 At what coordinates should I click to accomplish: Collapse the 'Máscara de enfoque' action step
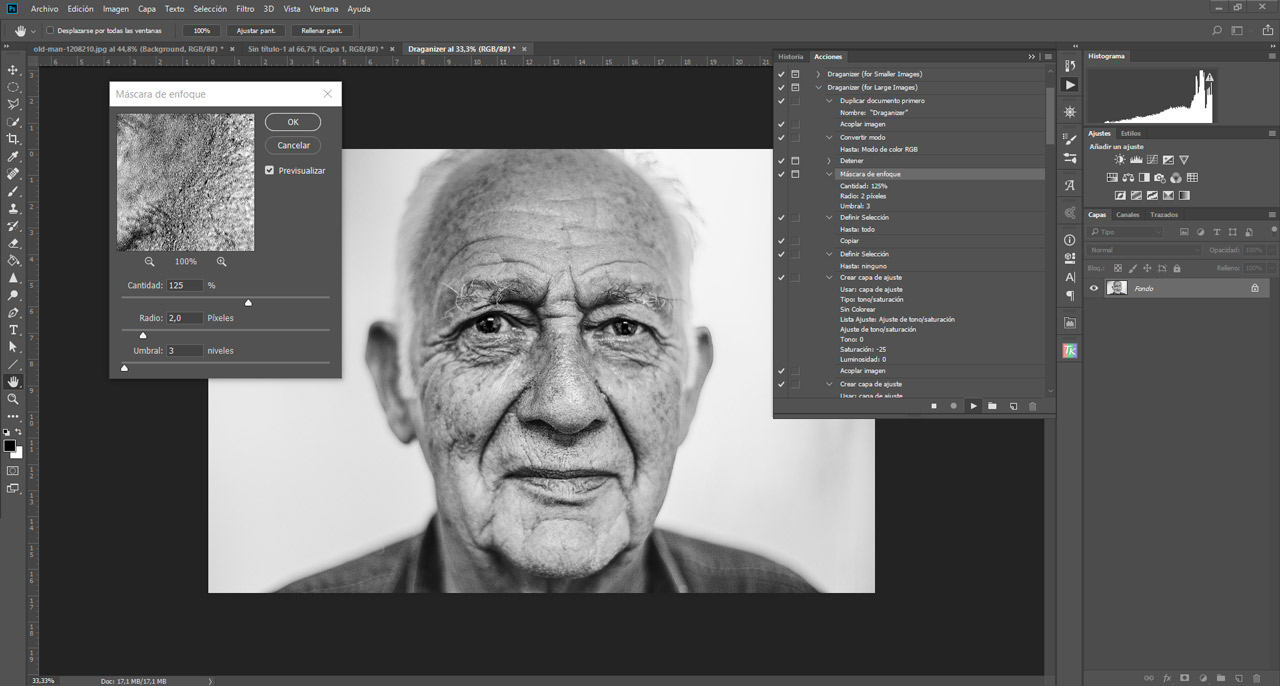829,174
